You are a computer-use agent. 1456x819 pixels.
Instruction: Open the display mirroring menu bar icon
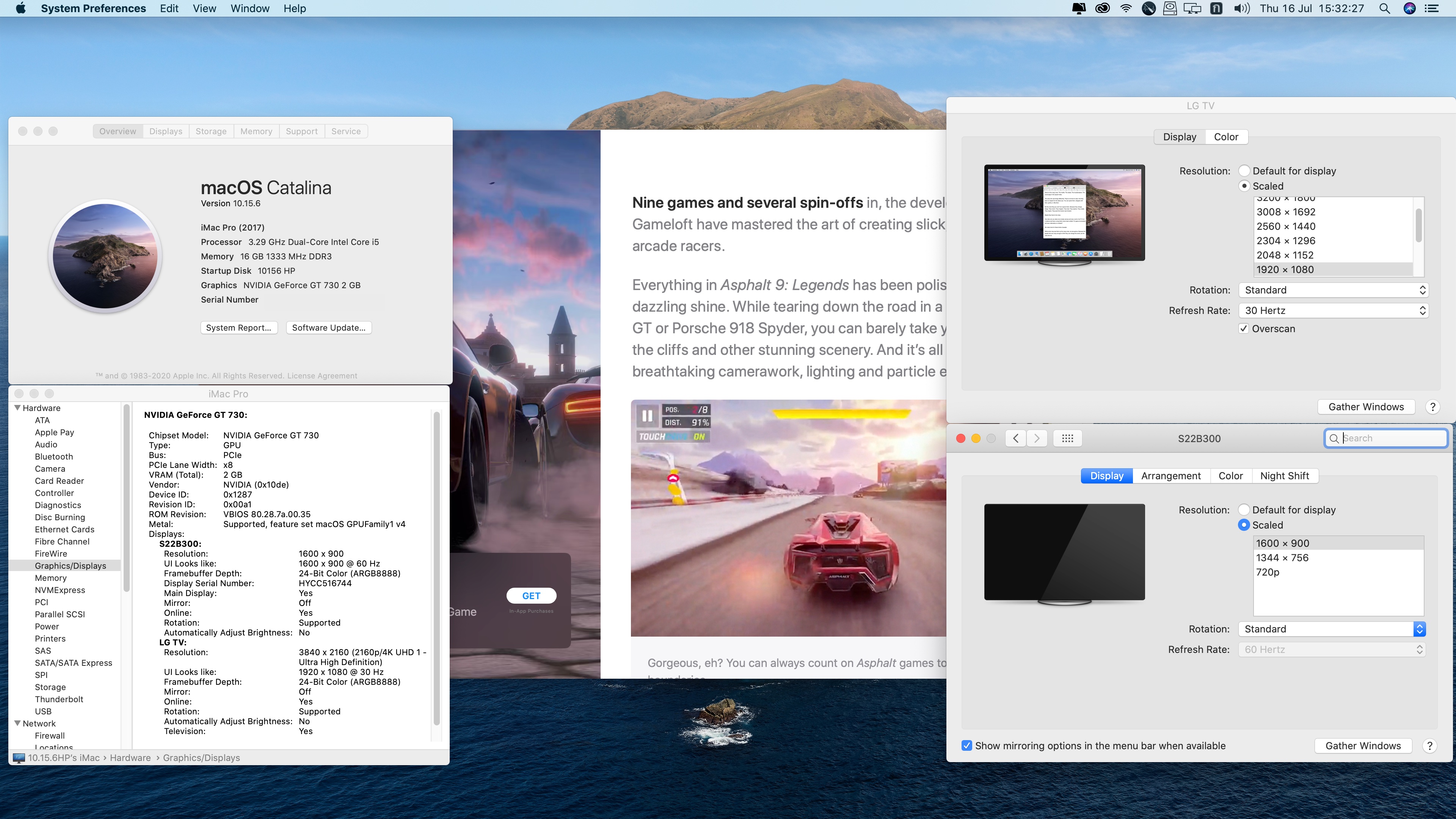pos(1192,8)
